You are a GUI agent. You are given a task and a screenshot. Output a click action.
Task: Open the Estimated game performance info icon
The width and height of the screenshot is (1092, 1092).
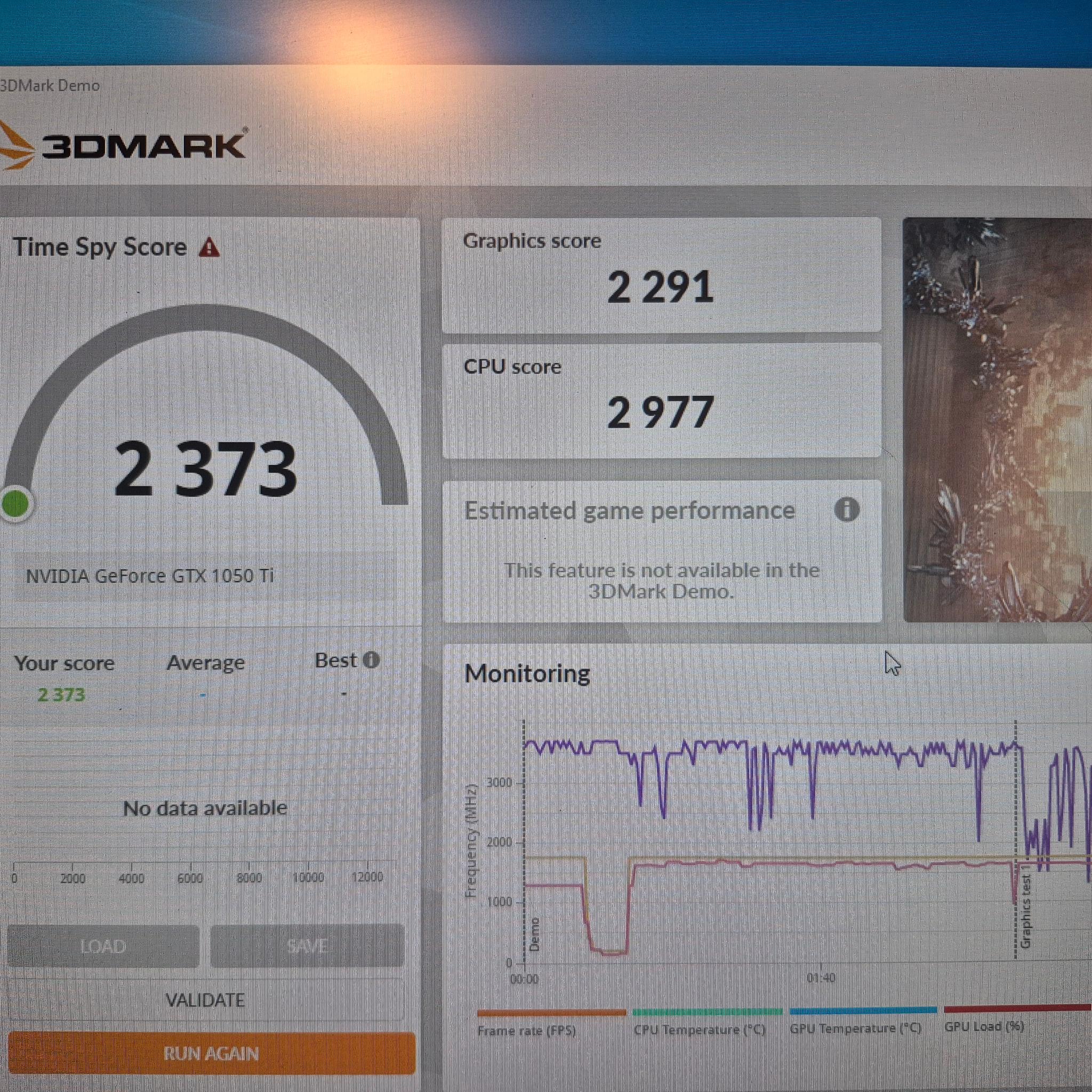click(846, 509)
